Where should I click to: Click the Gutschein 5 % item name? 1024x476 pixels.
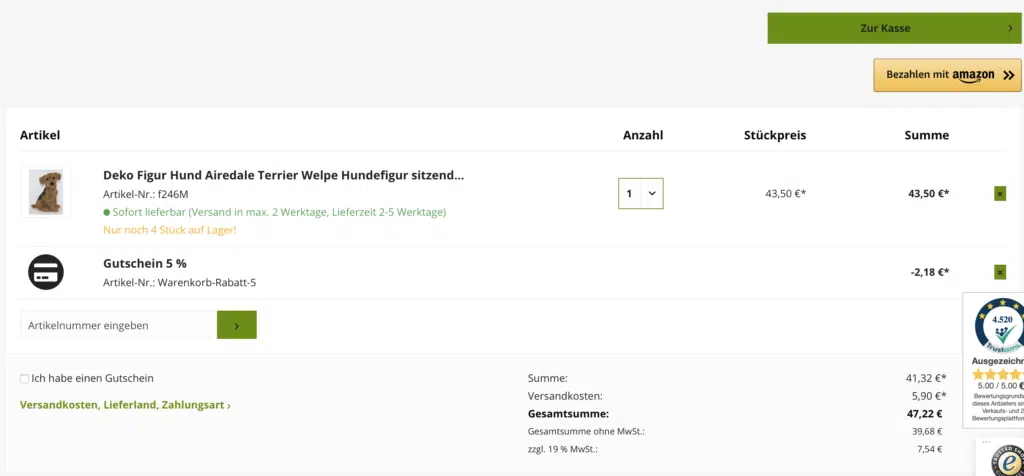click(x=145, y=264)
